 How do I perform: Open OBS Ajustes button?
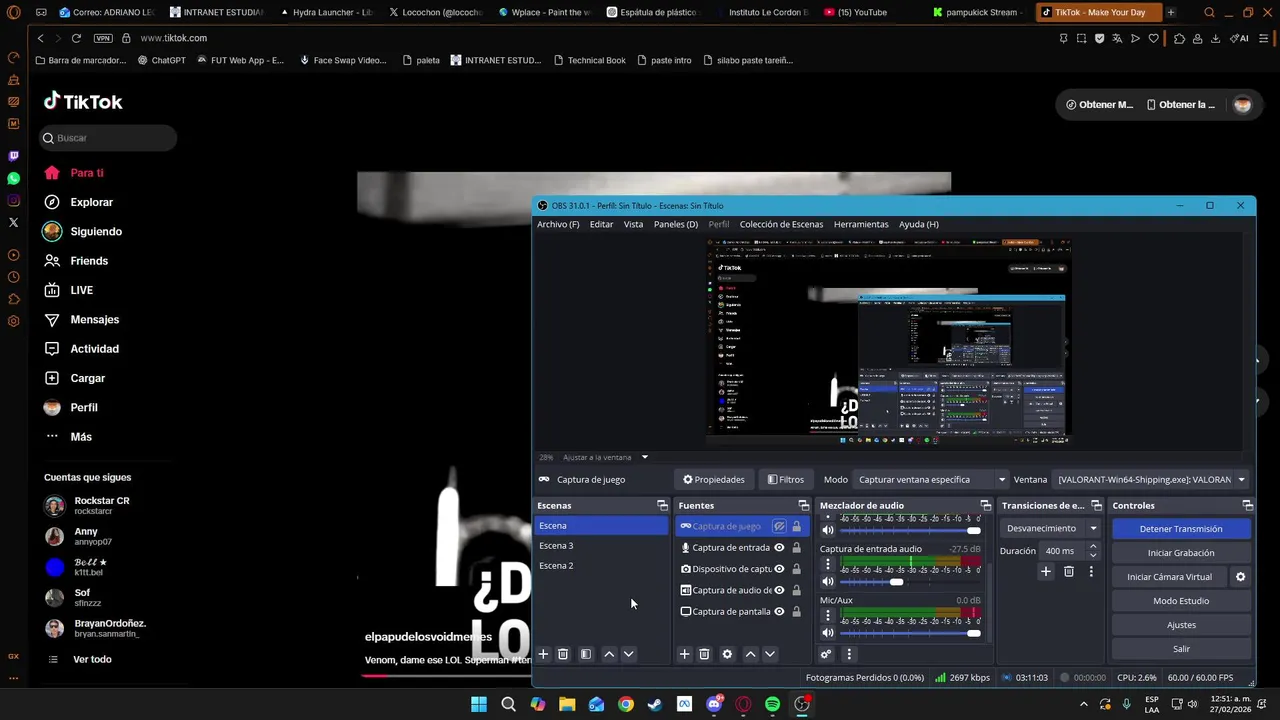click(1181, 625)
